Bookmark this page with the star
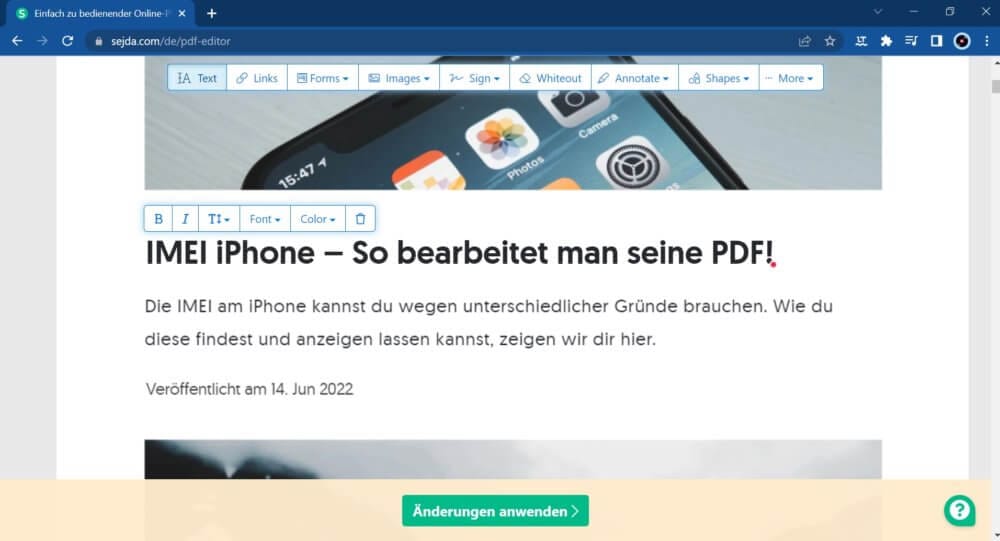 pyautogui.click(x=830, y=41)
